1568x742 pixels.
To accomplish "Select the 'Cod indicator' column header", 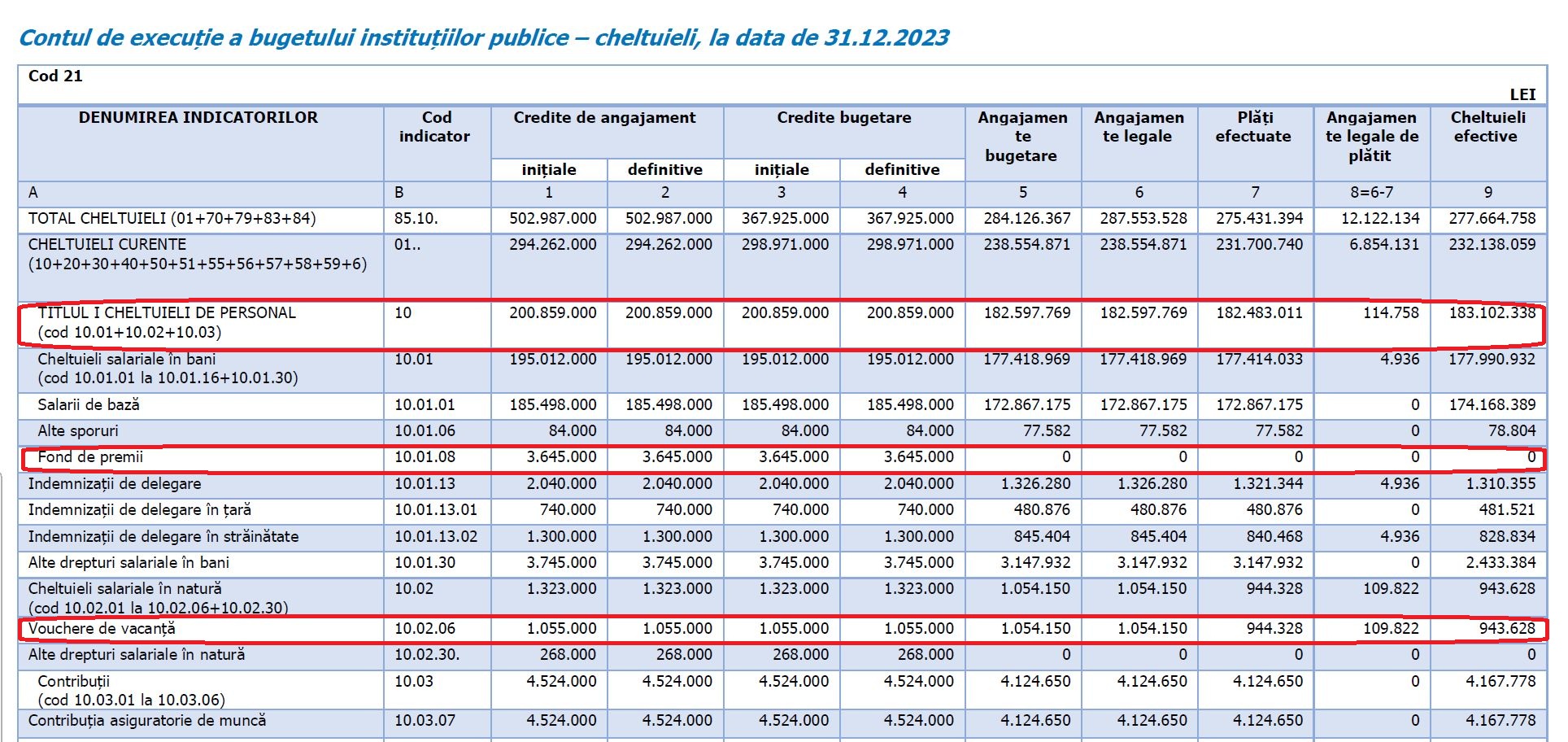I will point(435,128).
